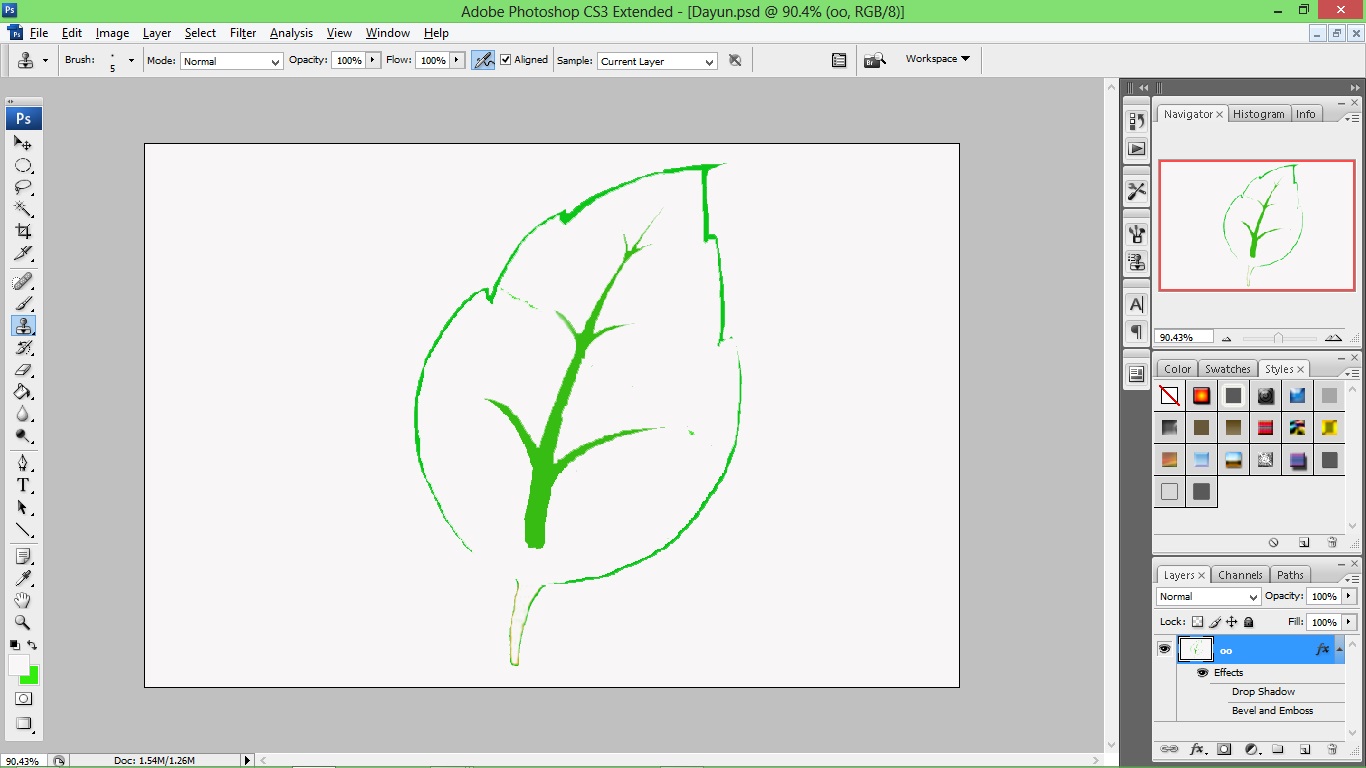Viewport: 1366px width, 768px height.
Task: Open the Filter menu
Action: 242,33
